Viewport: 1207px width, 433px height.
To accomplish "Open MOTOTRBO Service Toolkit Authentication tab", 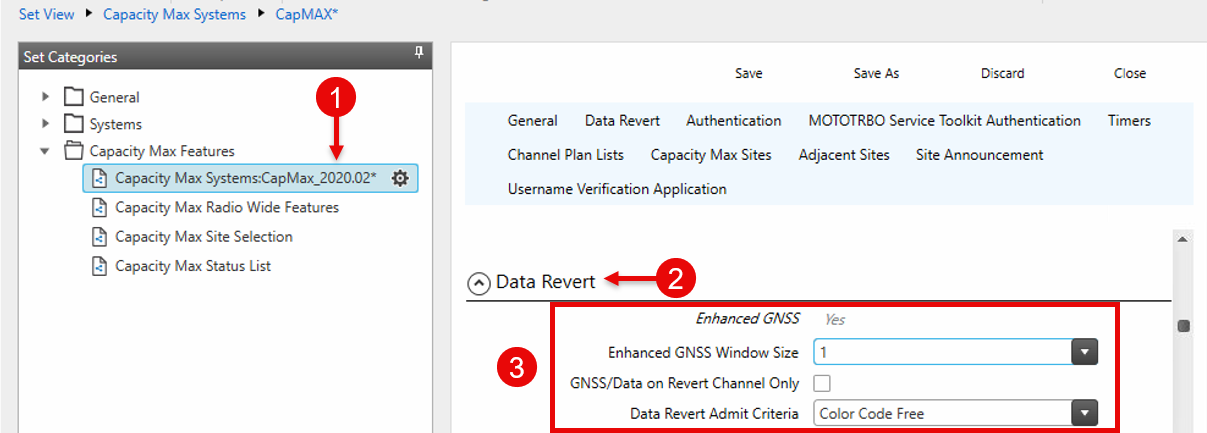I will pos(945,120).
